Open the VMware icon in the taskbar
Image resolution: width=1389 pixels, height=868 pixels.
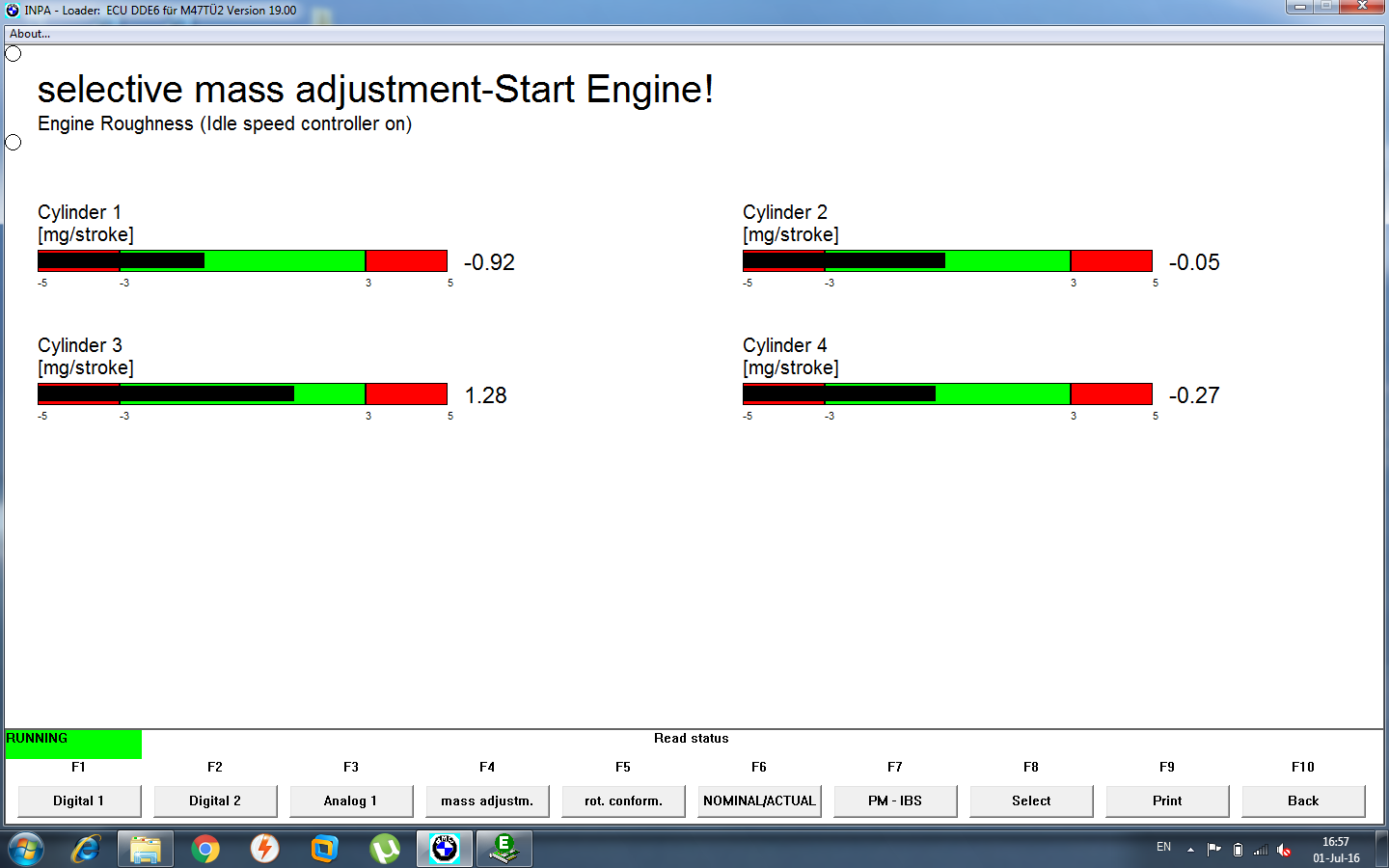point(324,849)
